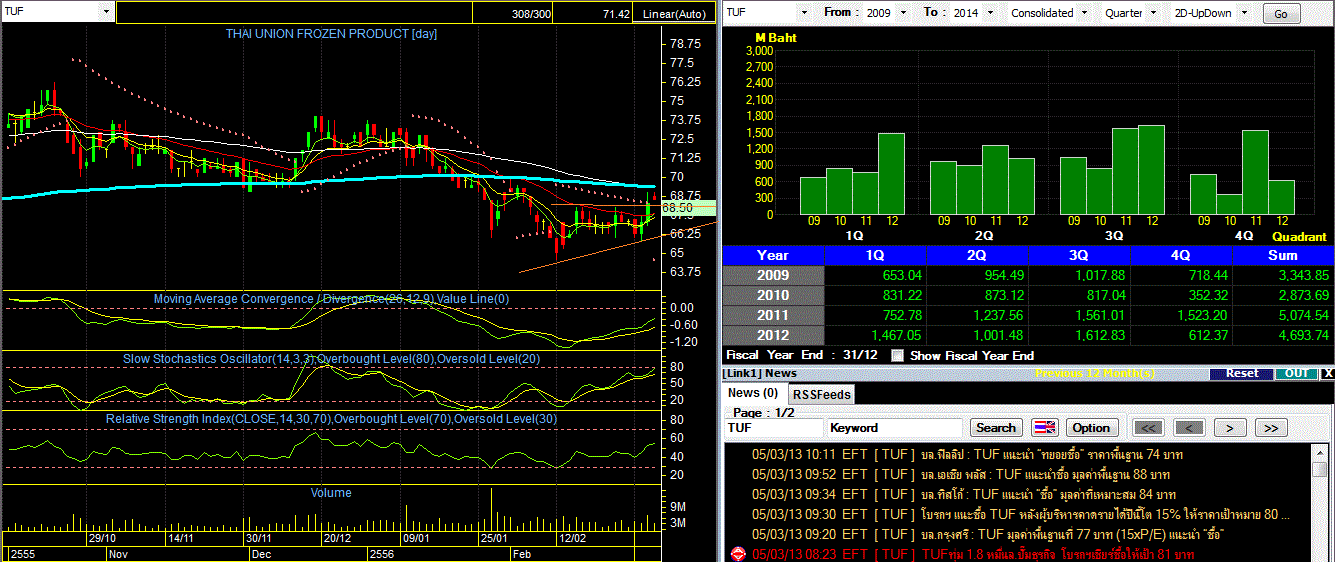1335x562 pixels.
Task: Open the Consolidated statement type dropdown
Action: tap(1086, 12)
